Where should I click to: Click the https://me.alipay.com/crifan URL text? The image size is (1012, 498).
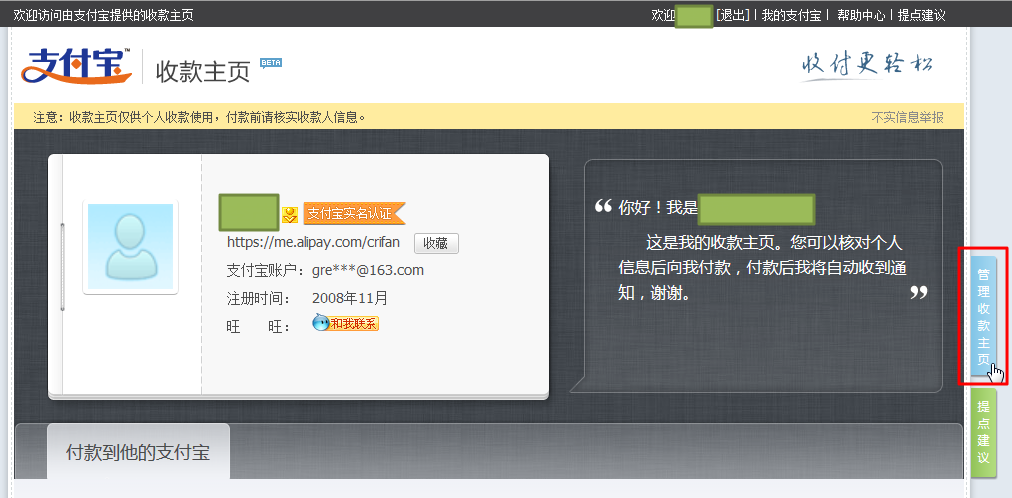click(x=313, y=243)
